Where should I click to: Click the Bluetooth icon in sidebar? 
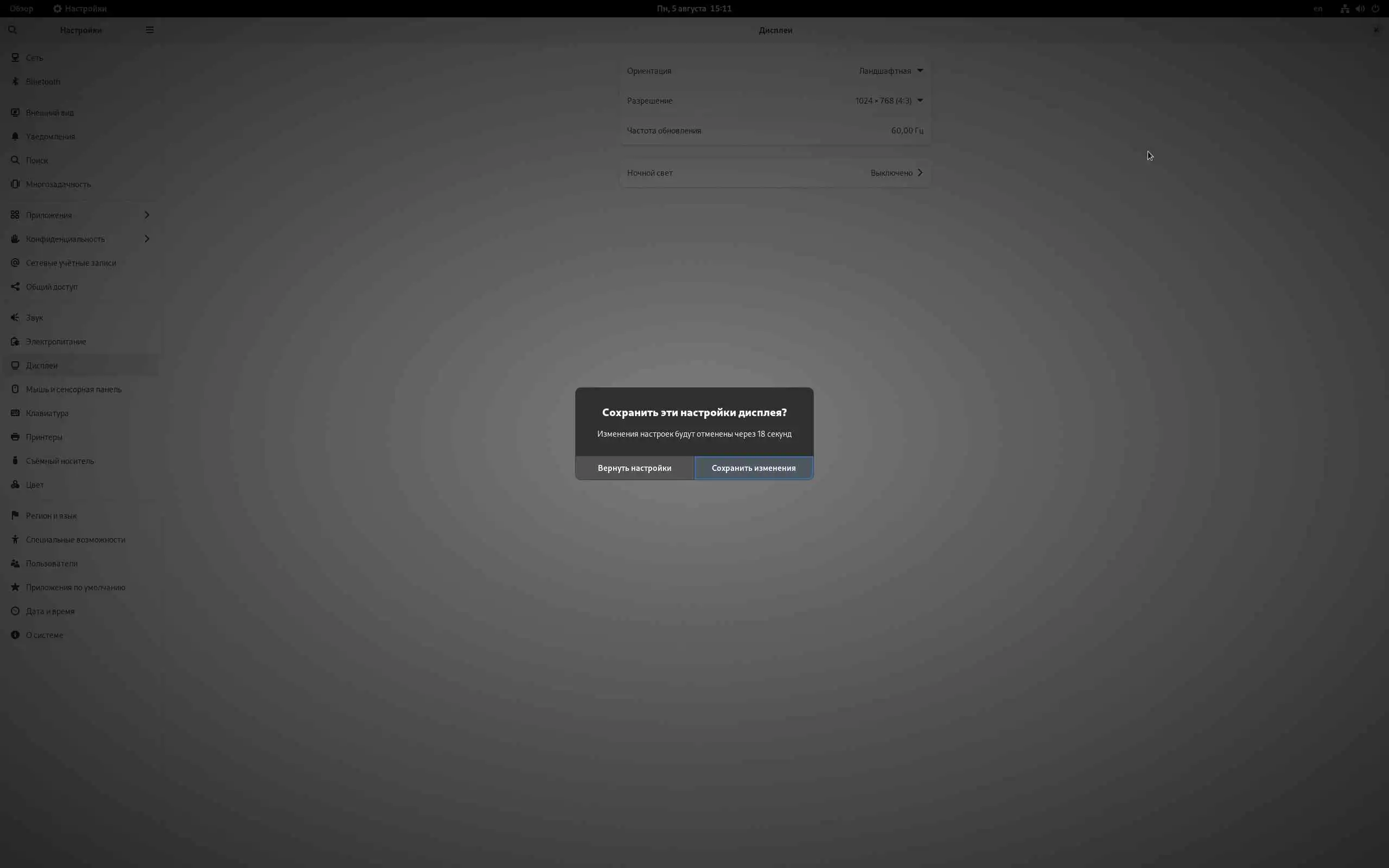pos(16,81)
